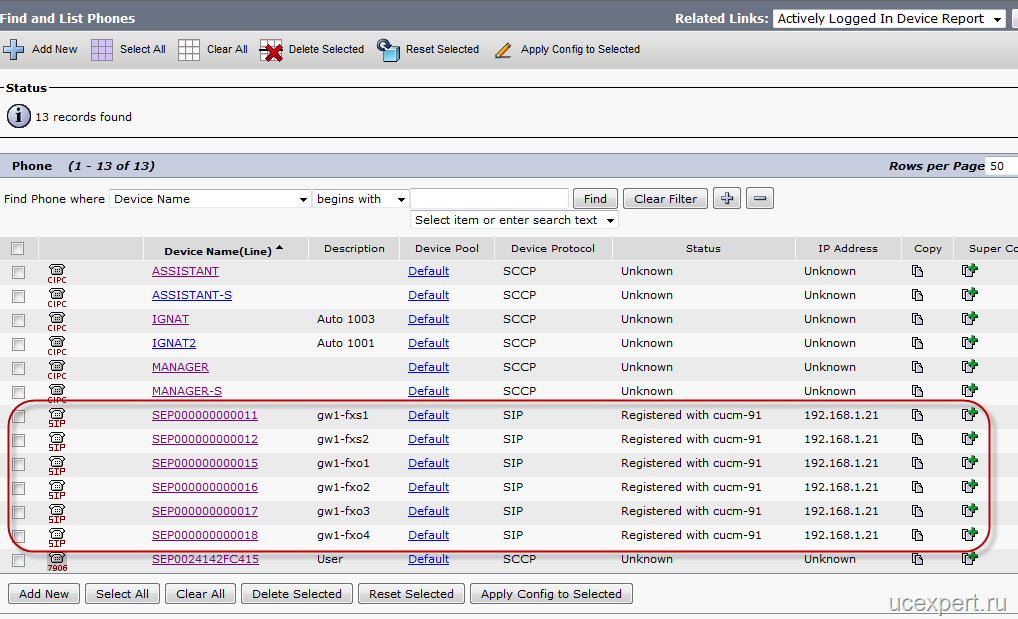
Task: Open the Related Links dropdown
Action: click(889, 19)
